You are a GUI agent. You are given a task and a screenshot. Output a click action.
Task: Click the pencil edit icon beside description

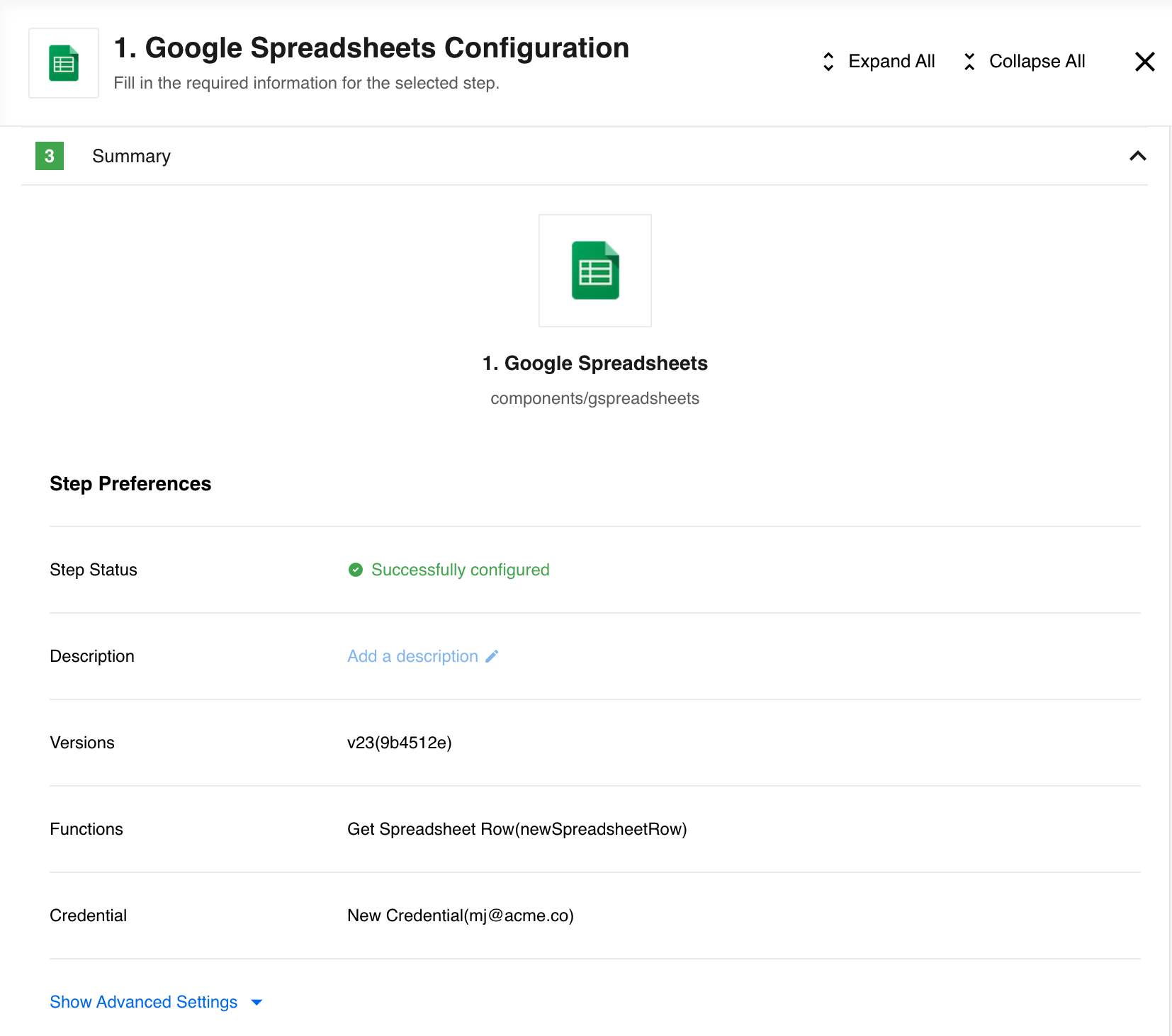point(492,656)
